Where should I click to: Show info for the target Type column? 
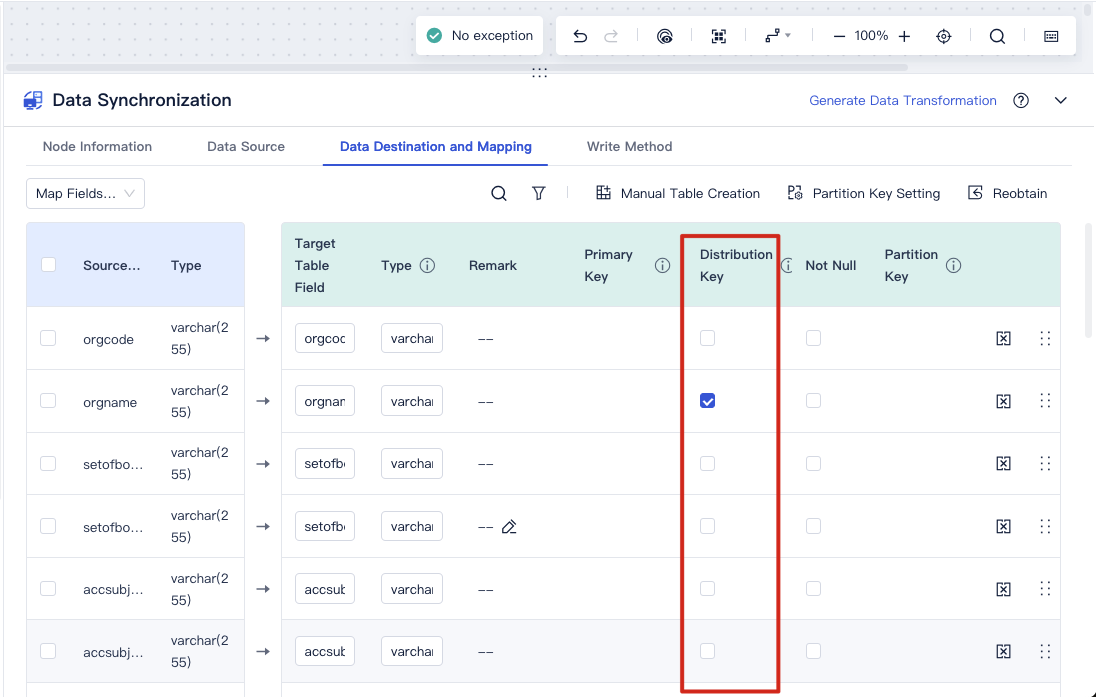pyautogui.click(x=427, y=266)
